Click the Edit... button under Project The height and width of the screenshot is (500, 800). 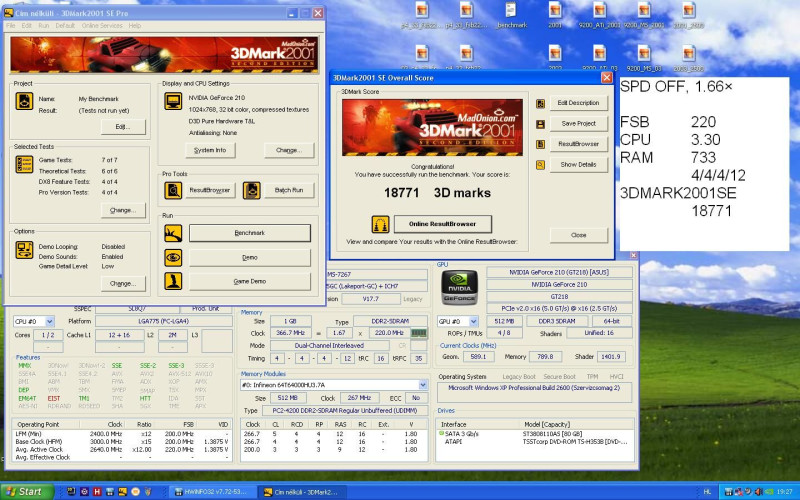tap(123, 127)
